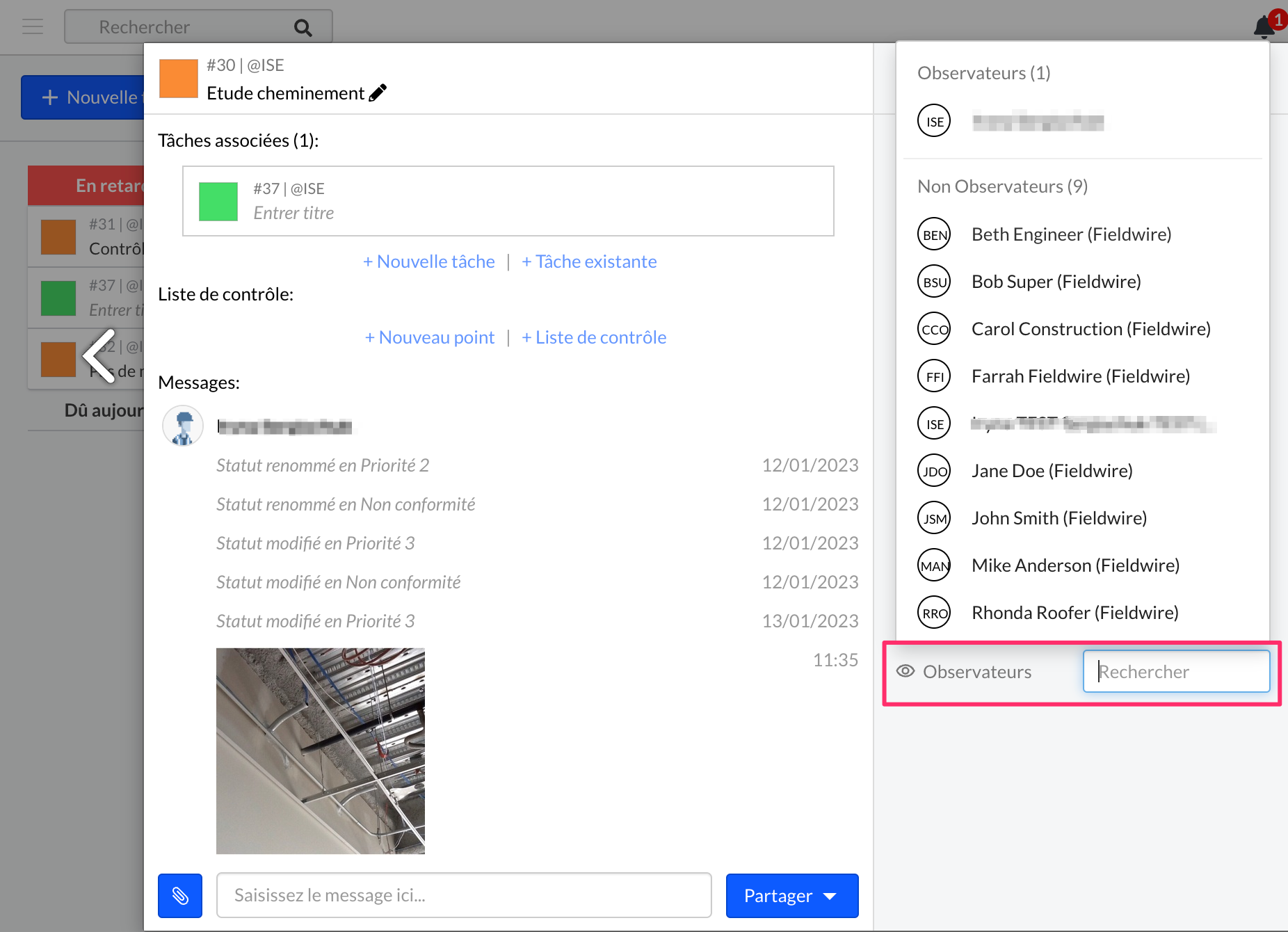The height and width of the screenshot is (932, 1288).
Task: Open the ceiling photo thumbnail in messages
Action: click(321, 750)
